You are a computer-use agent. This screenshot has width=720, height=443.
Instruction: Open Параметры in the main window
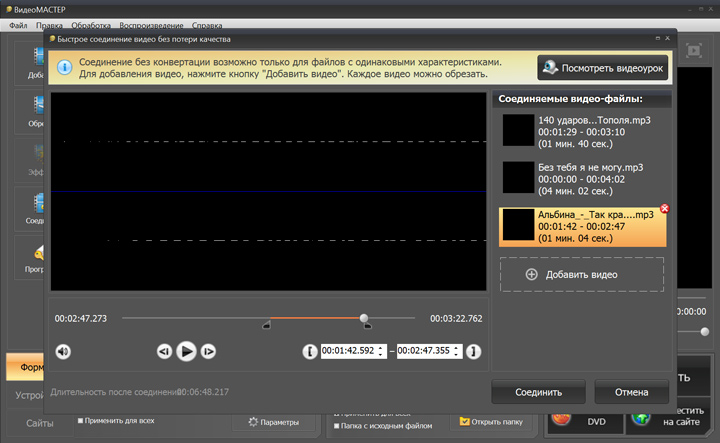click(x=274, y=422)
